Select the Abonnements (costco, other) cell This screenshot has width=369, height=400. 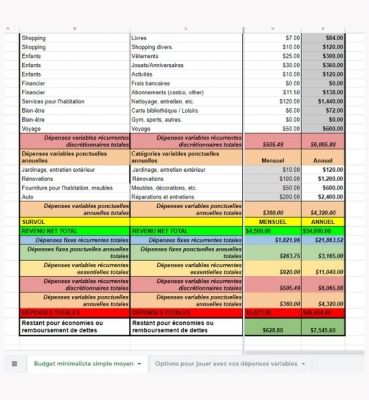pos(186,92)
